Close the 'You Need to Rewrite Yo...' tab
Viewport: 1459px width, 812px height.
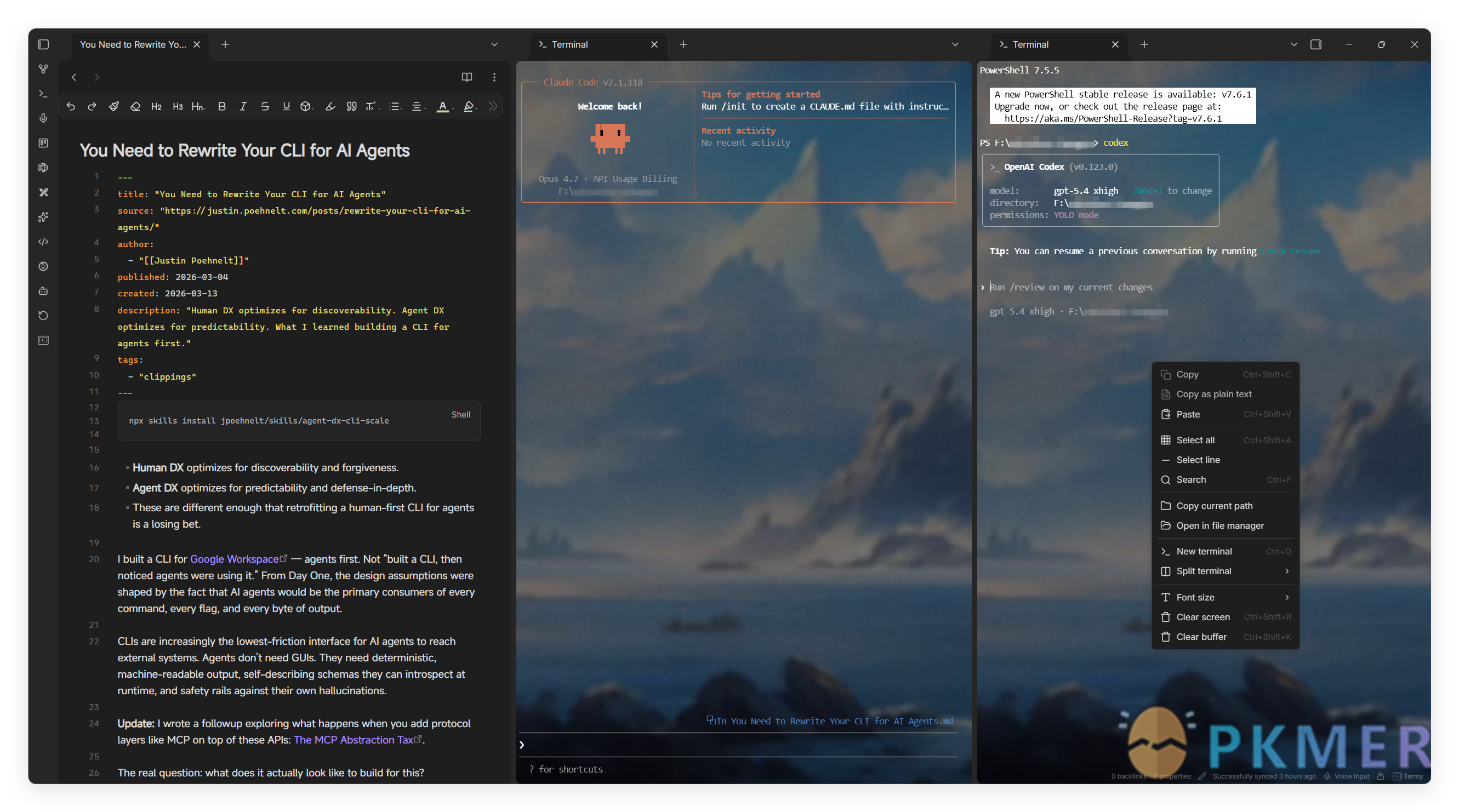(x=197, y=44)
